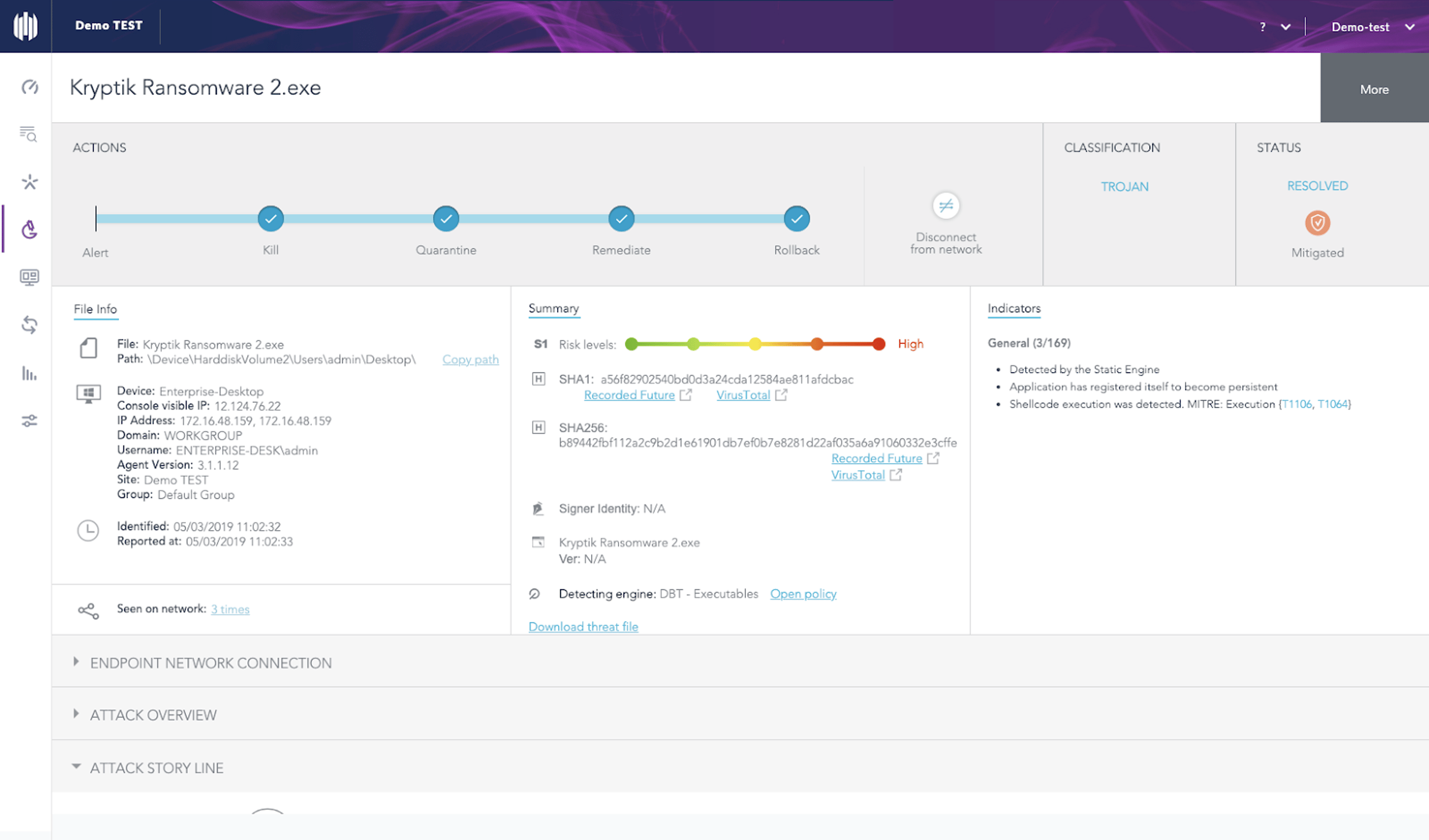The width and height of the screenshot is (1429, 840).
Task: Select the File Info tab
Action: (x=95, y=309)
